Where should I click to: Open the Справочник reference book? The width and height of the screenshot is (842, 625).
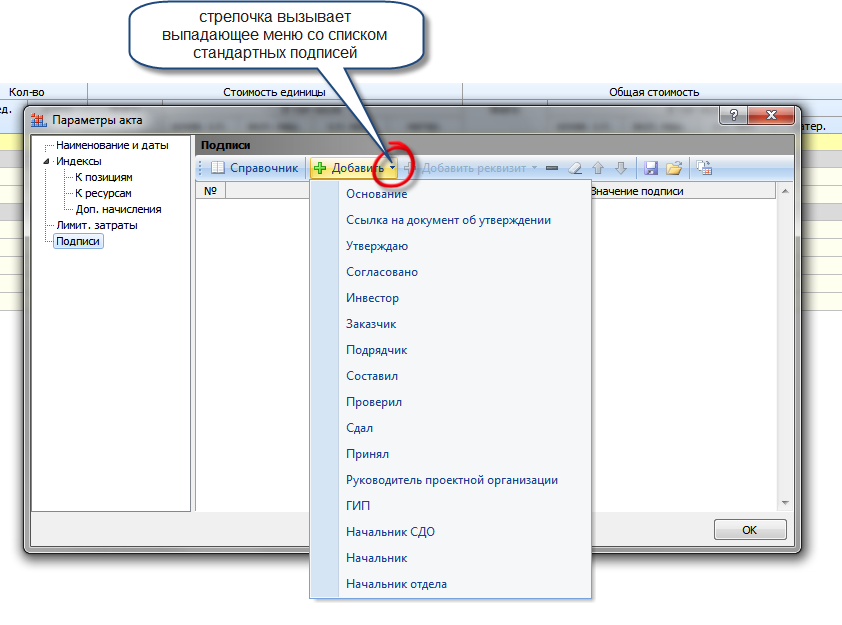point(255,168)
